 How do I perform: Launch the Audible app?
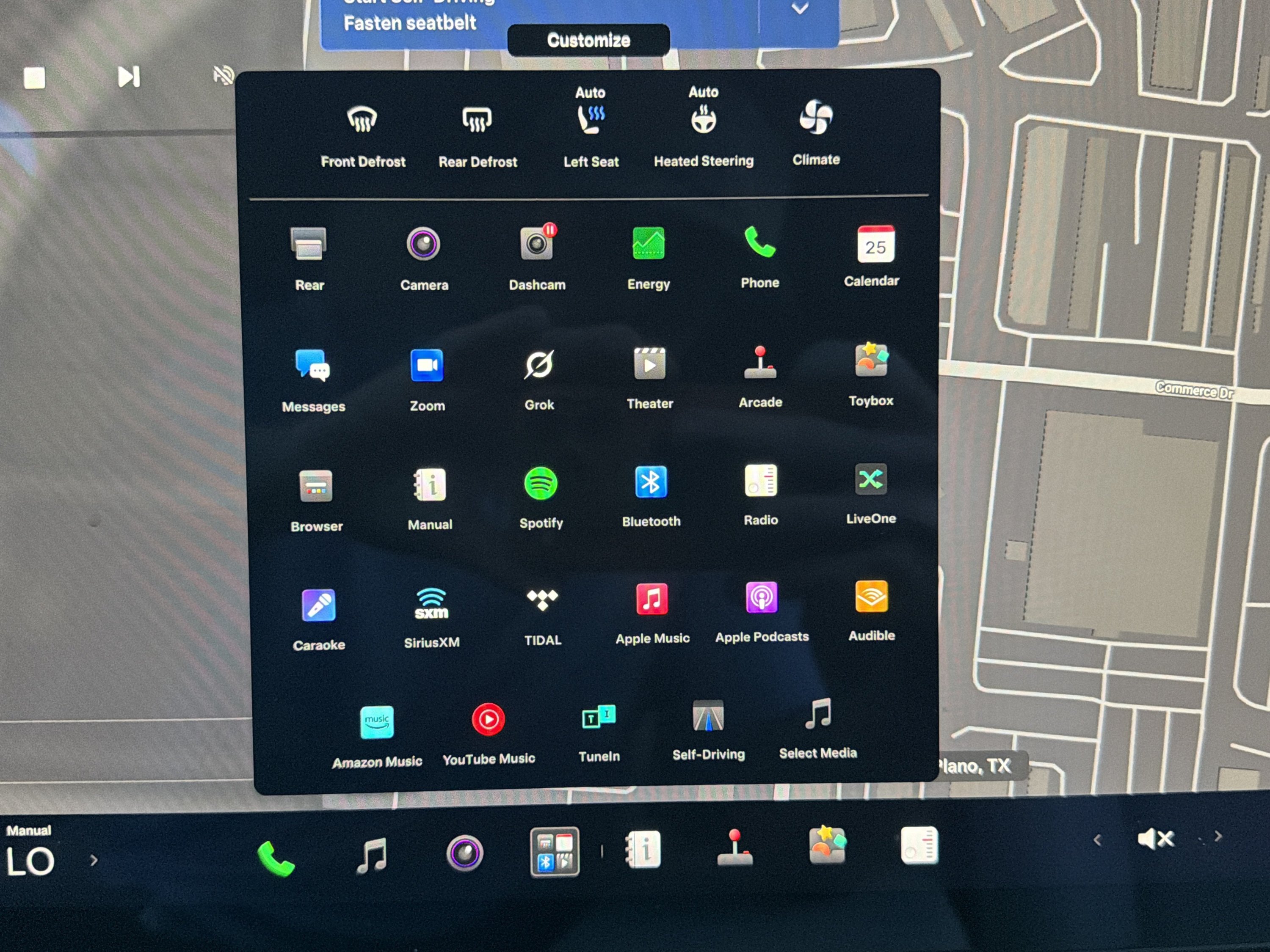[872, 596]
